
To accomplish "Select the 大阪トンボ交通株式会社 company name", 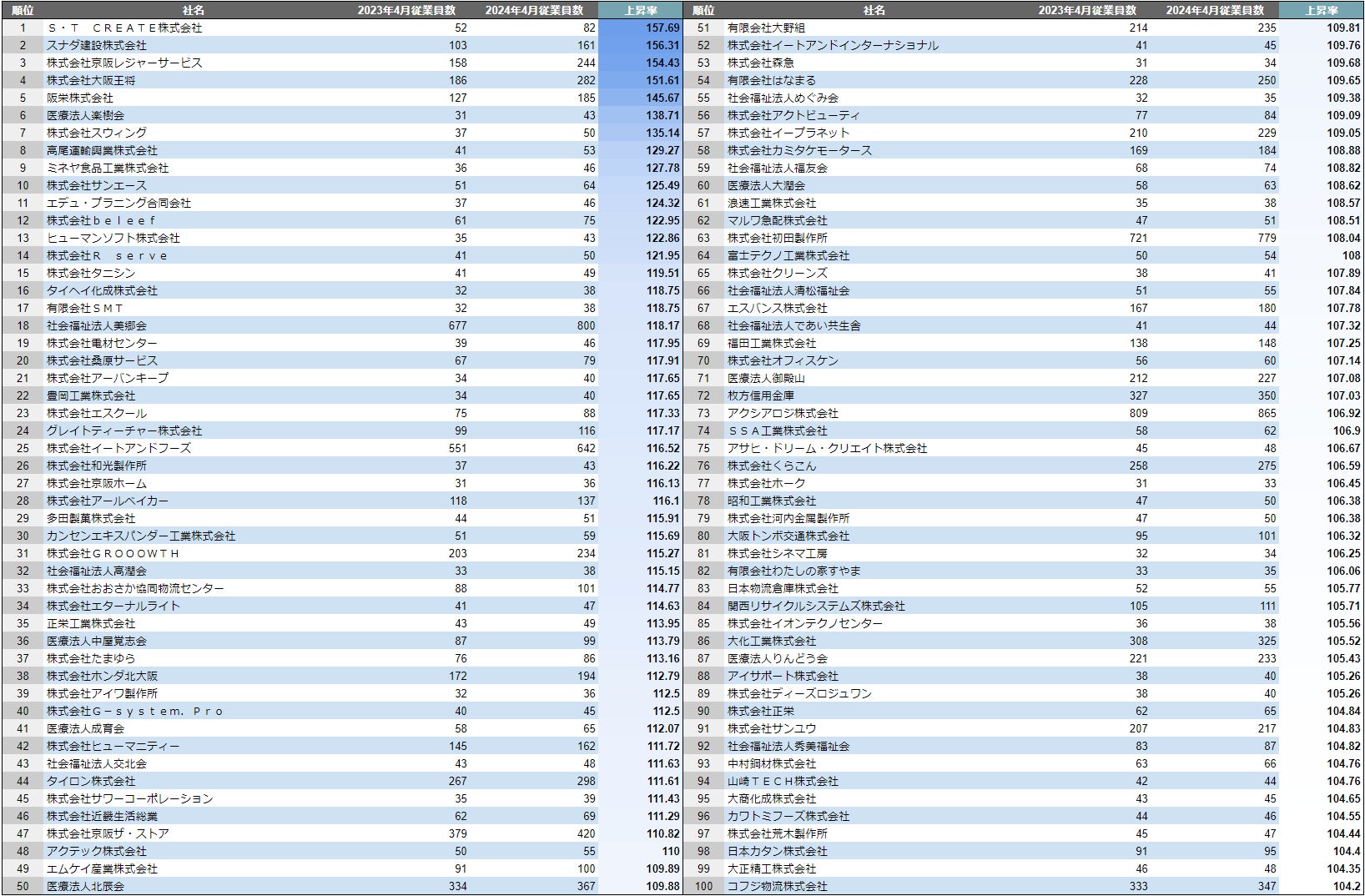I will [x=788, y=536].
